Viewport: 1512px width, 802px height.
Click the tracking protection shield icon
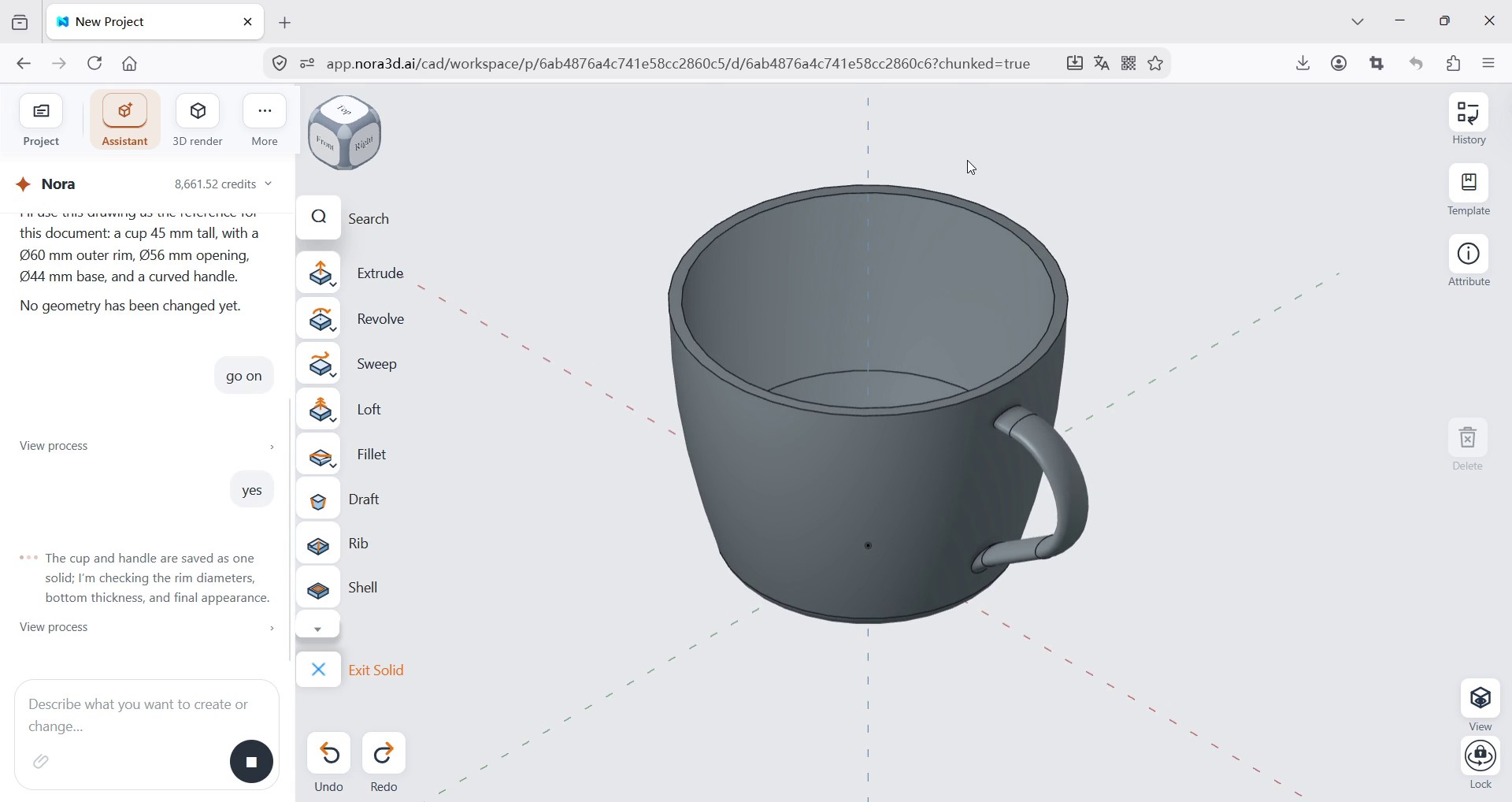point(280,64)
